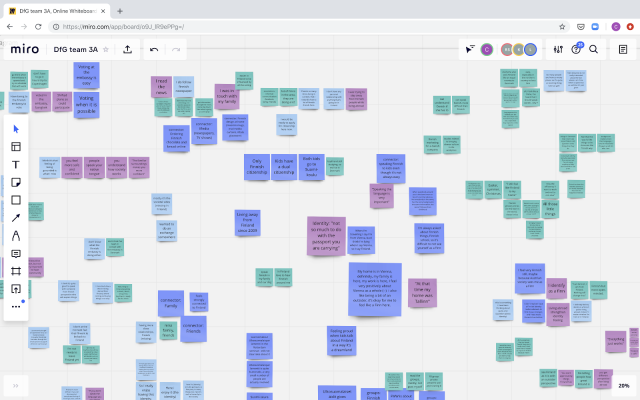Screen dimensions: 640x400
Task: Click the export board upload icon
Action: 128,49
